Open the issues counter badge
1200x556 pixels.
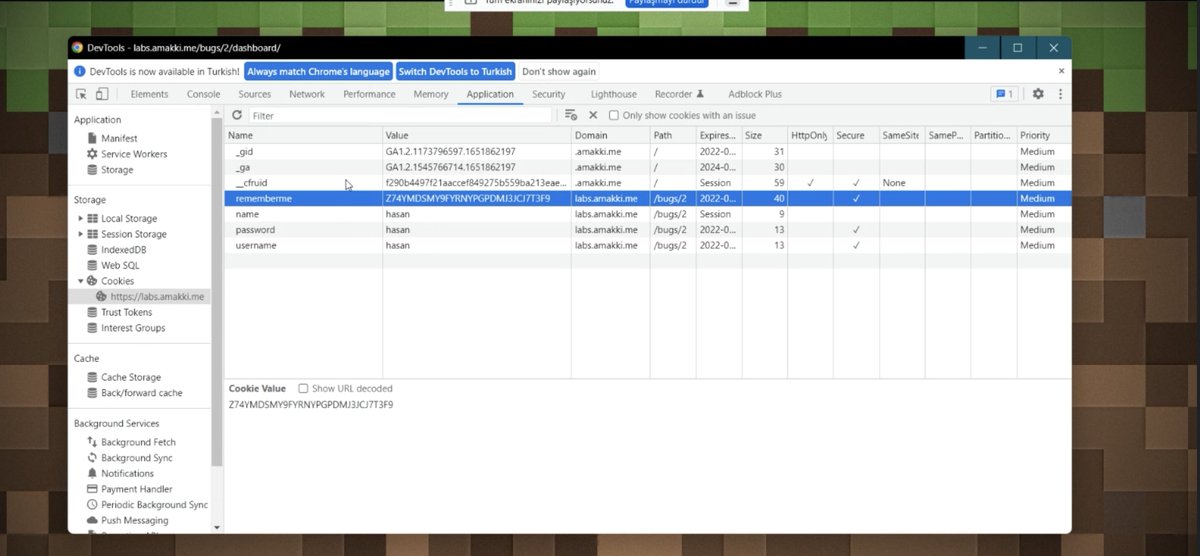point(1004,94)
